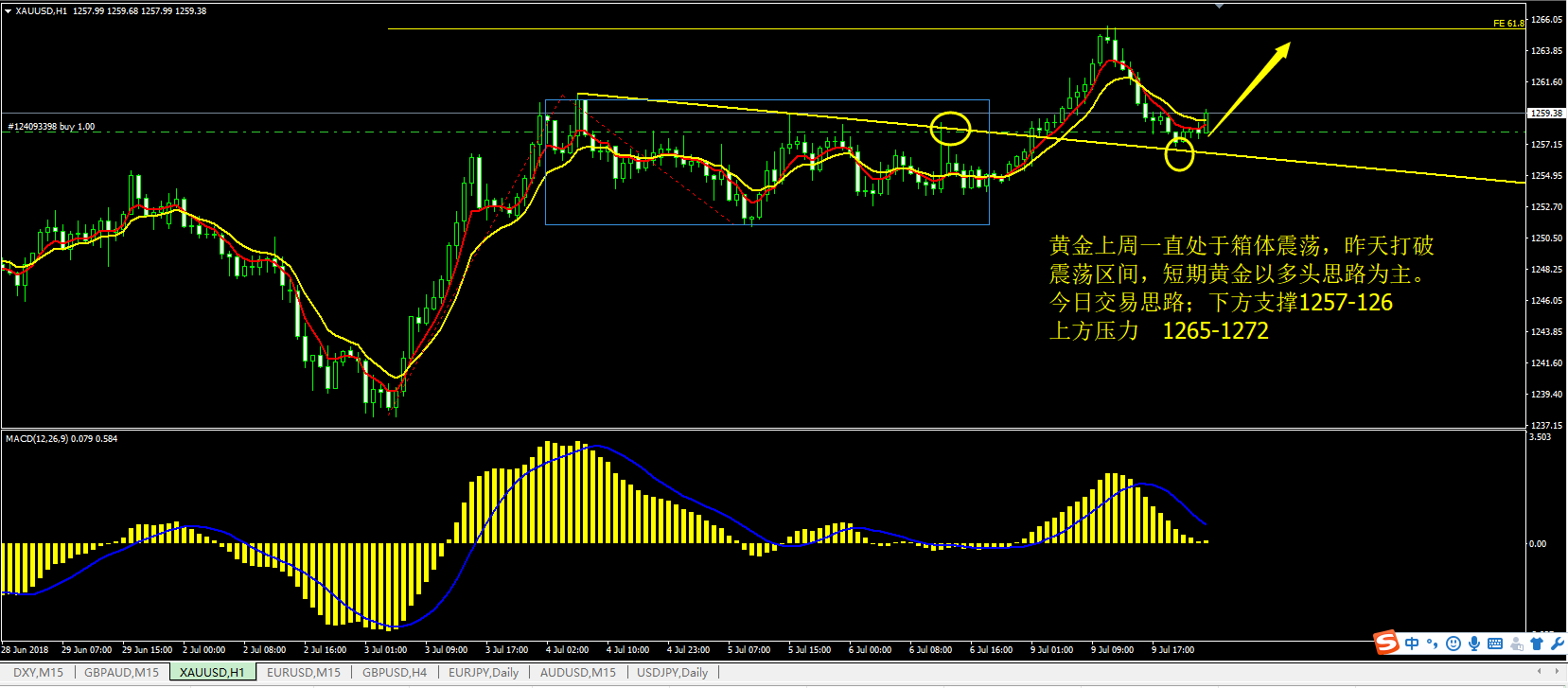This screenshot has height=688, width=1568.
Task: Switch to the EURJPY,Daily chart tab
Action: click(484, 673)
